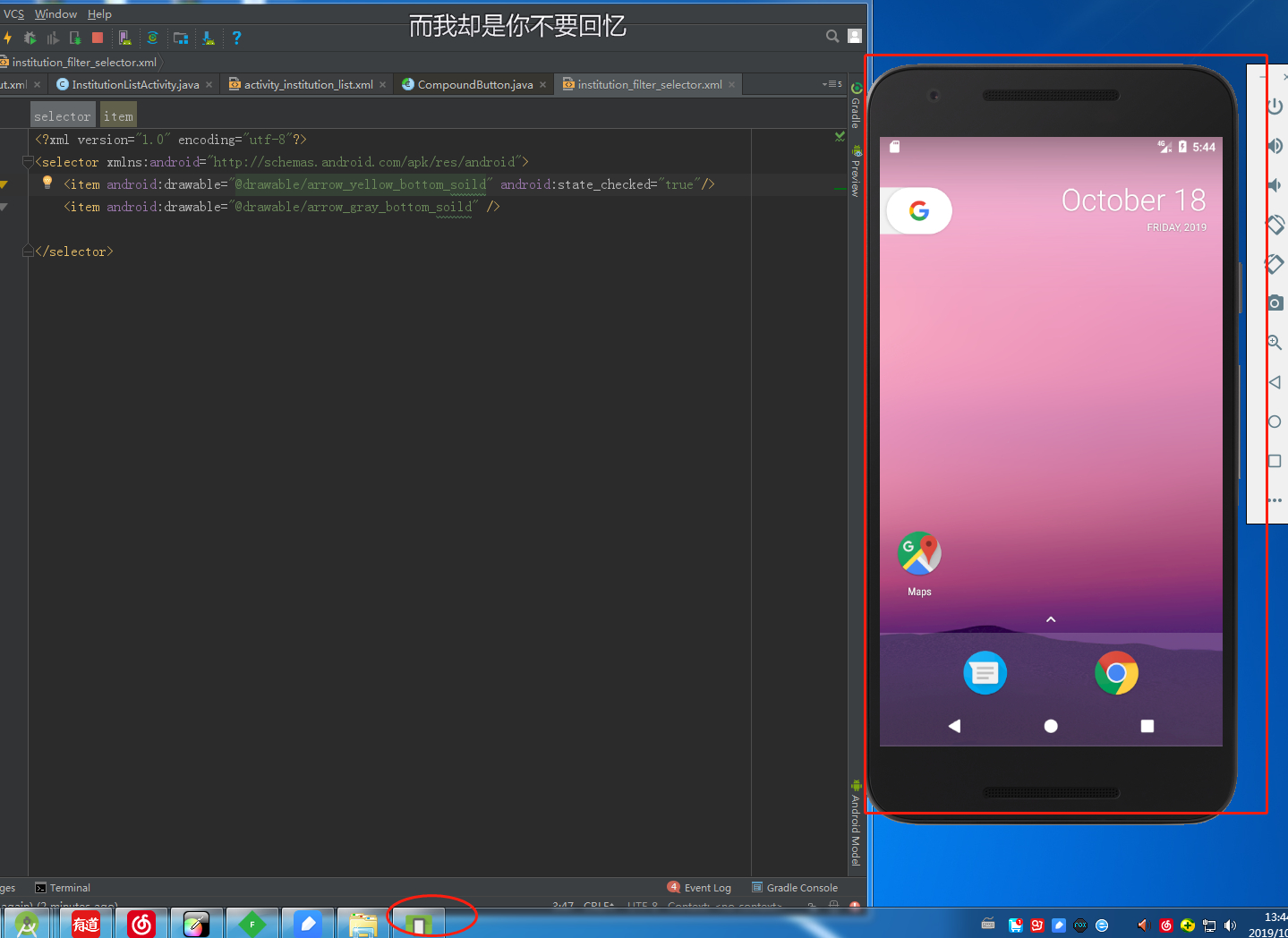The height and width of the screenshot is (938, 1288).
Task: Click the emulator power button
Action: point(1275,107)
